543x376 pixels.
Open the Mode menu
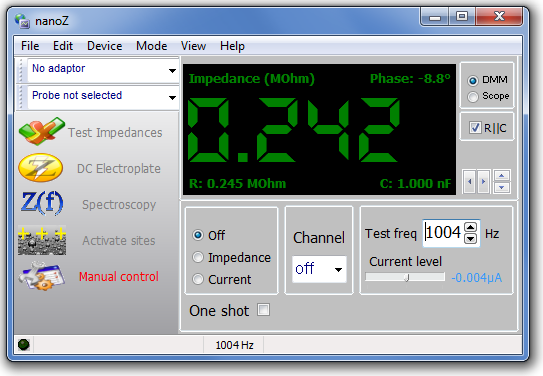click(x=151, y=46)
